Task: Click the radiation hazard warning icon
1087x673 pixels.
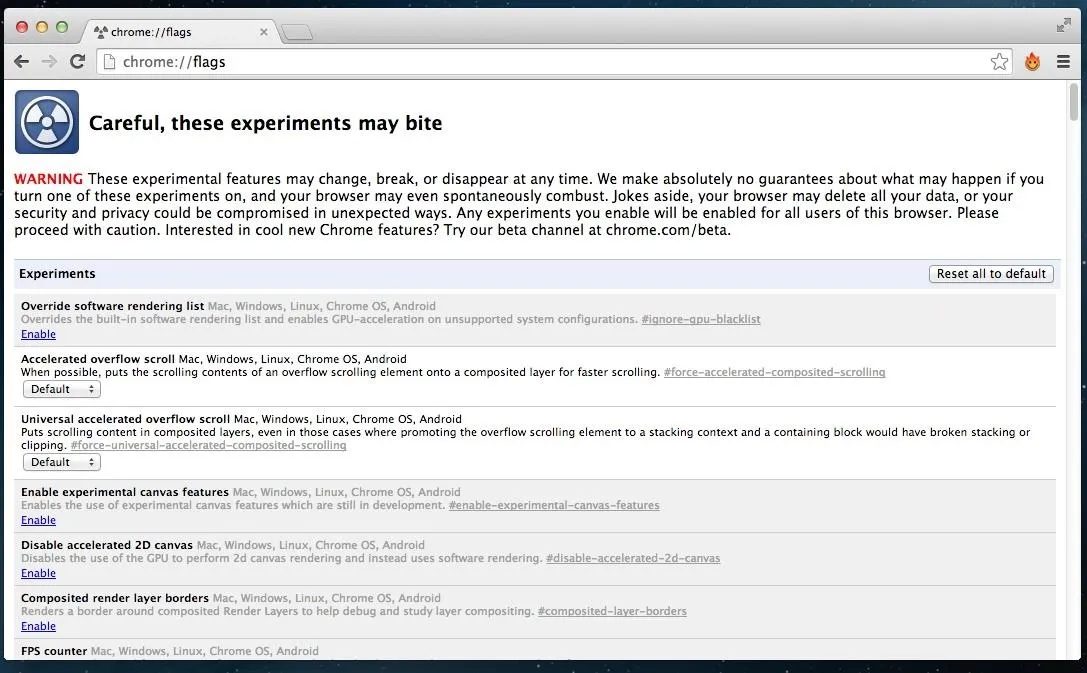Action: click(47, 122)
